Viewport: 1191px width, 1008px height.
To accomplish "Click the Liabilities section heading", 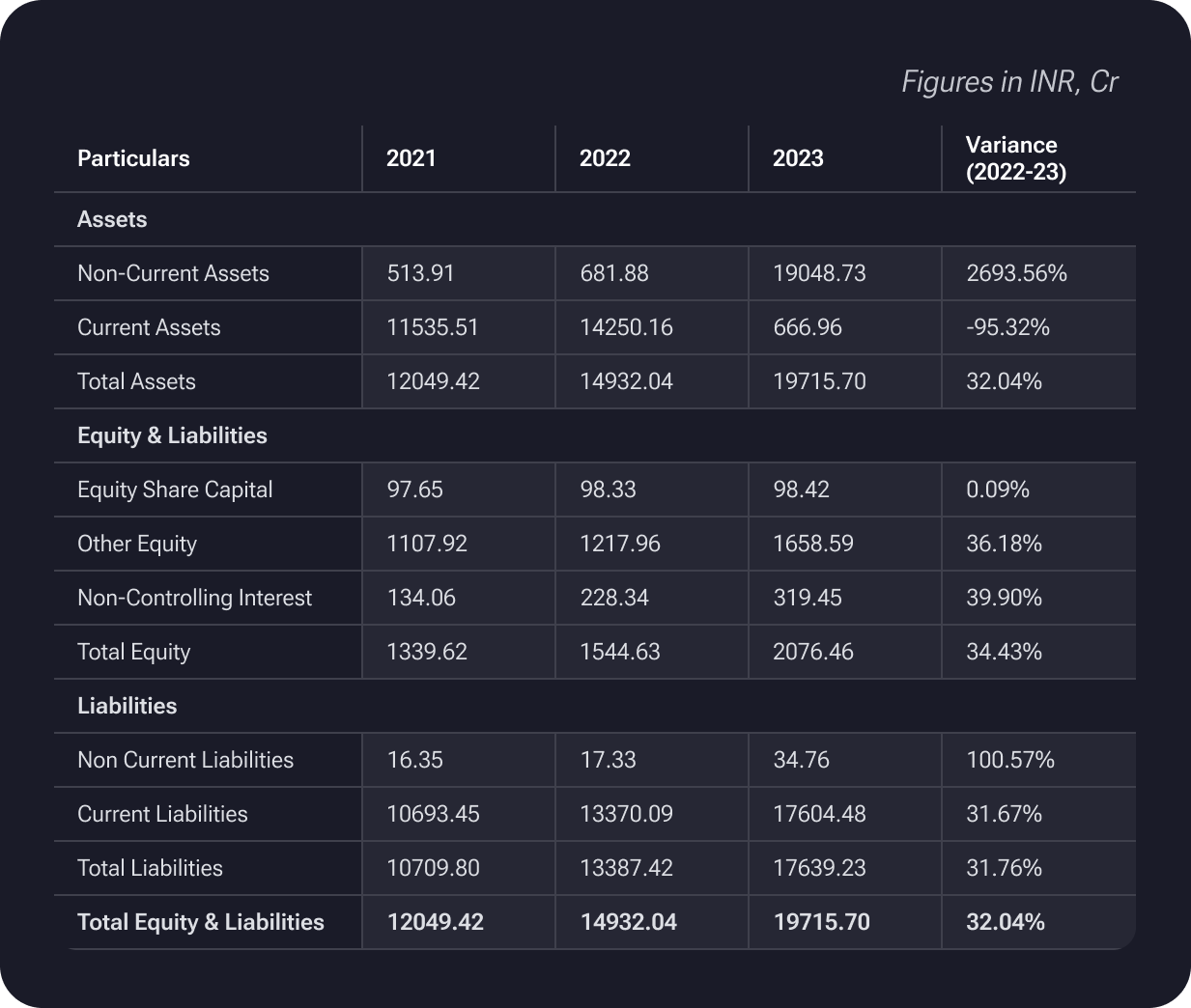I will [x=127, y=706].
